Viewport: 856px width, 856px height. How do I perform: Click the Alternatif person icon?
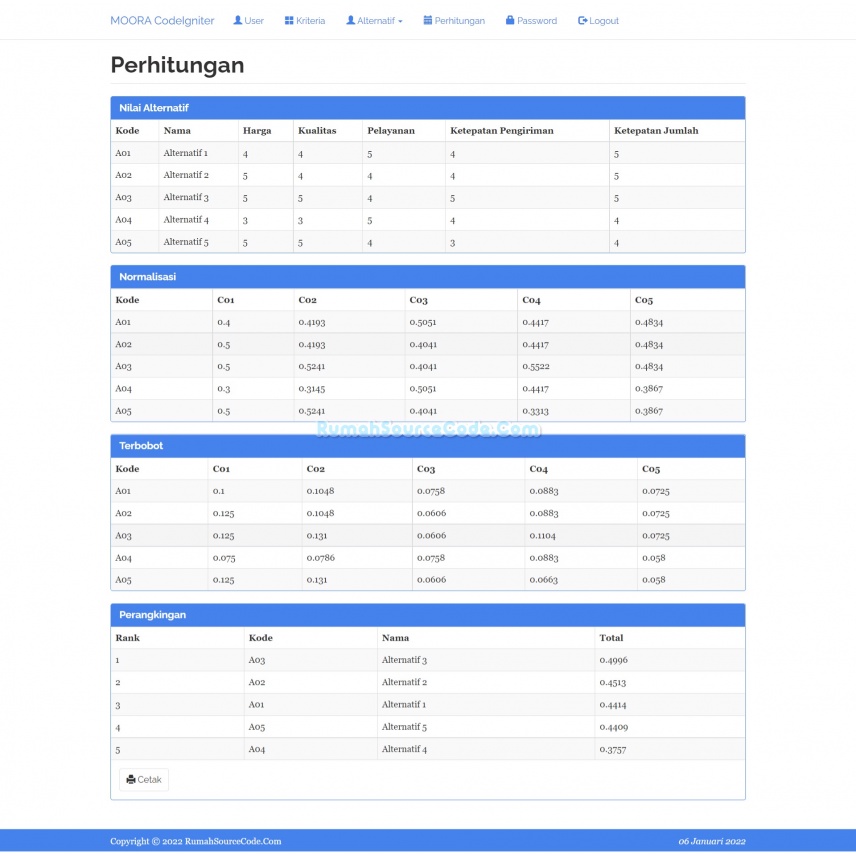tap(352, 20)
